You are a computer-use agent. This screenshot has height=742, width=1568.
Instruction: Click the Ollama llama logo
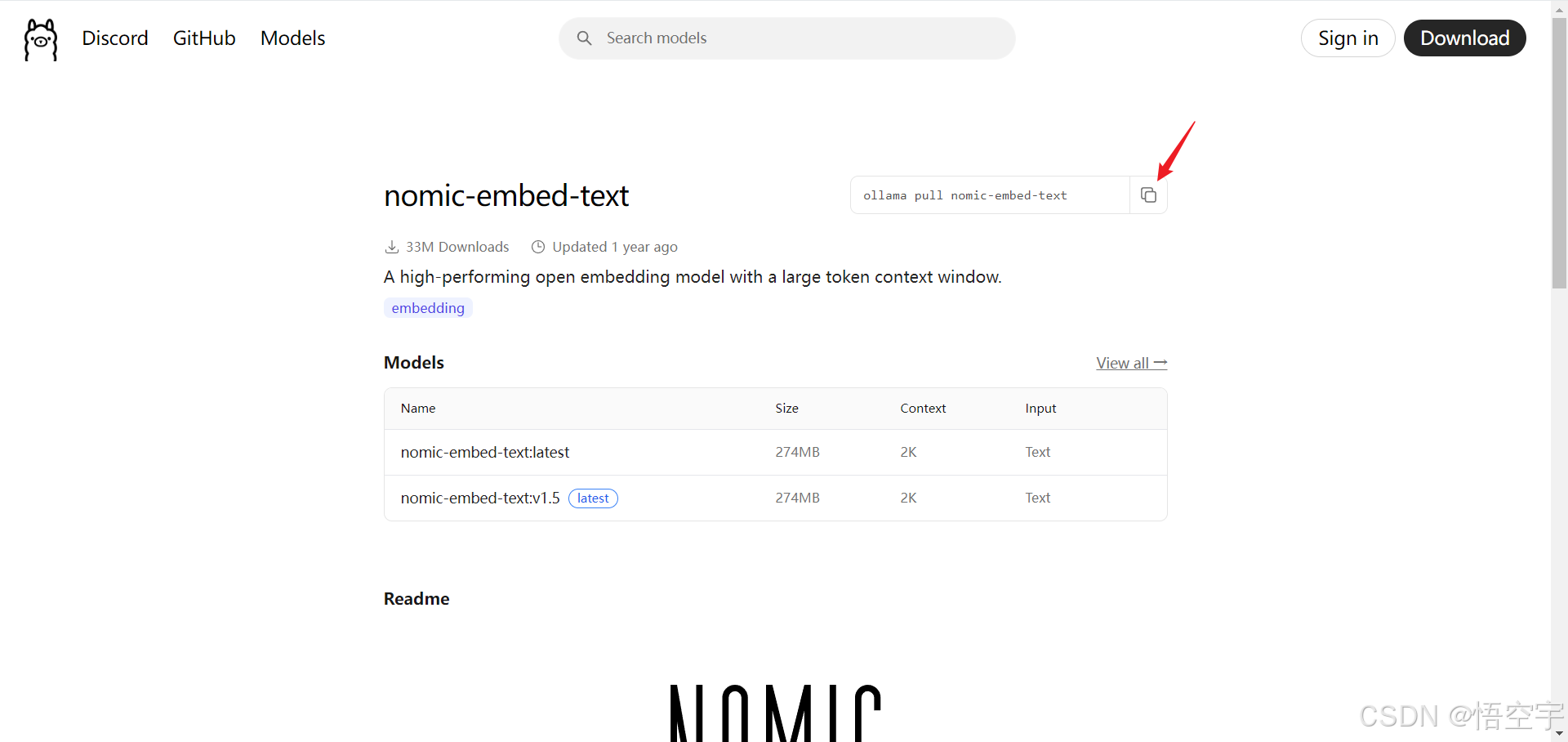pyautogui.click(x=41, y=39)
